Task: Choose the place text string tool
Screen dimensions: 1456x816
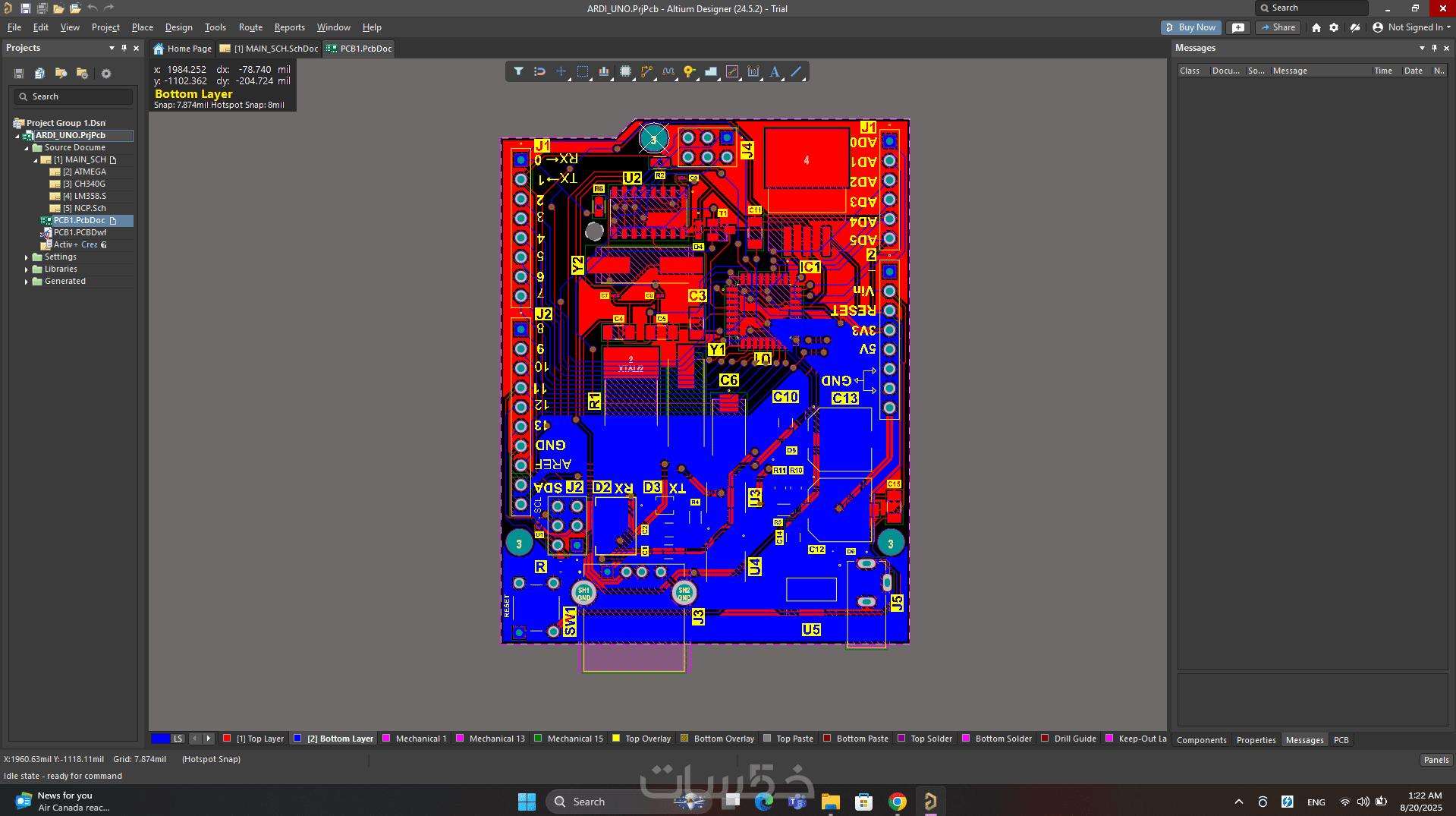Action: (775, 71)
